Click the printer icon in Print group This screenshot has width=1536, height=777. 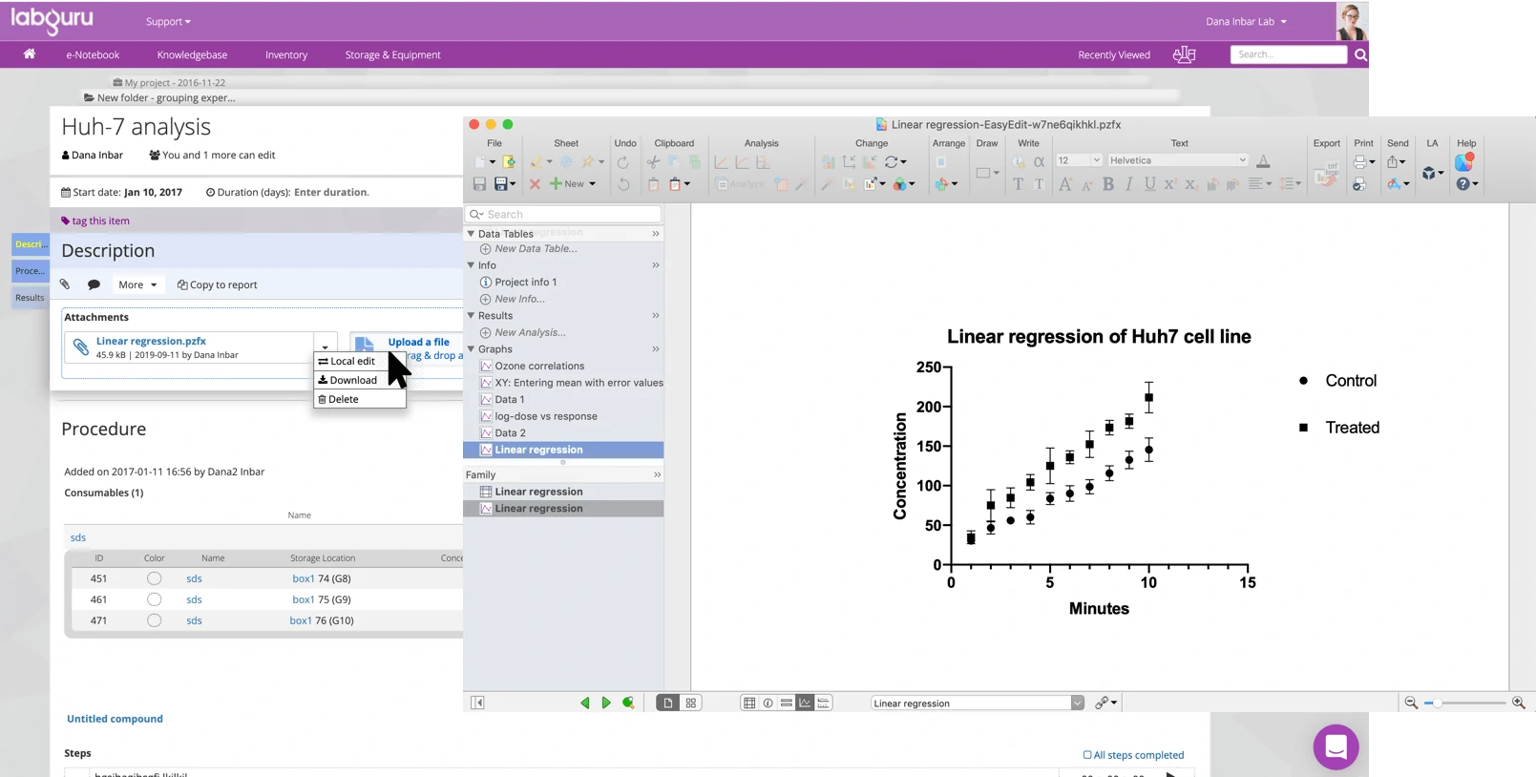coord(1359,162)
